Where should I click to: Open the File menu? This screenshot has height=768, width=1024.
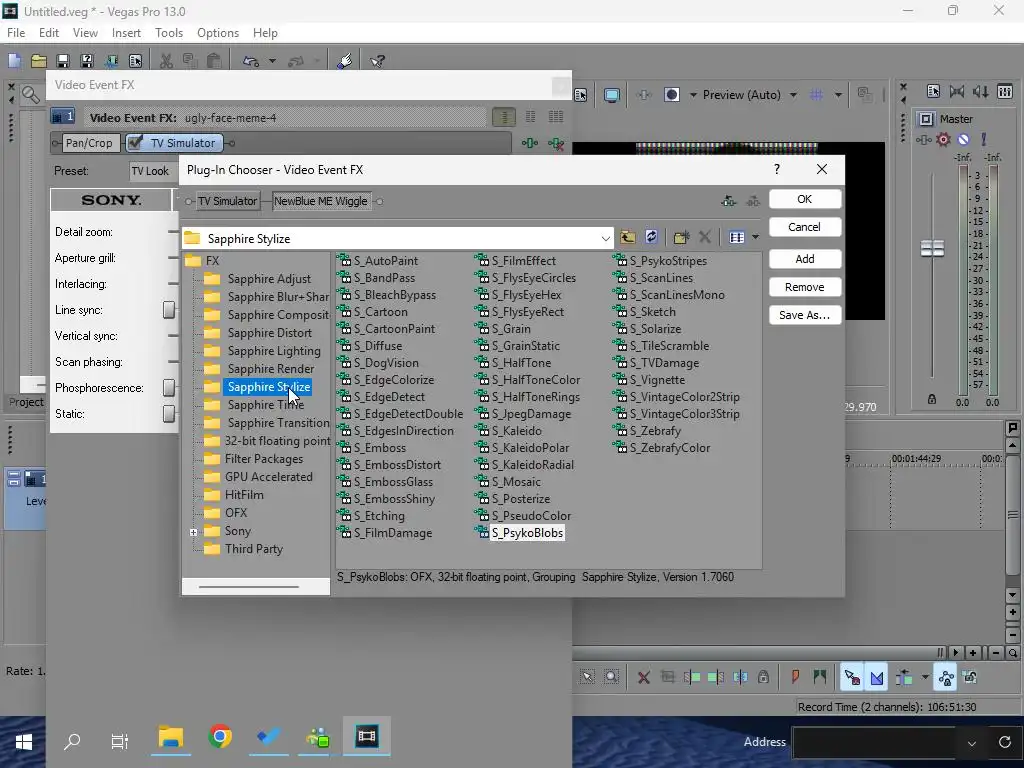pyautogui.click(x=16, y=33)
